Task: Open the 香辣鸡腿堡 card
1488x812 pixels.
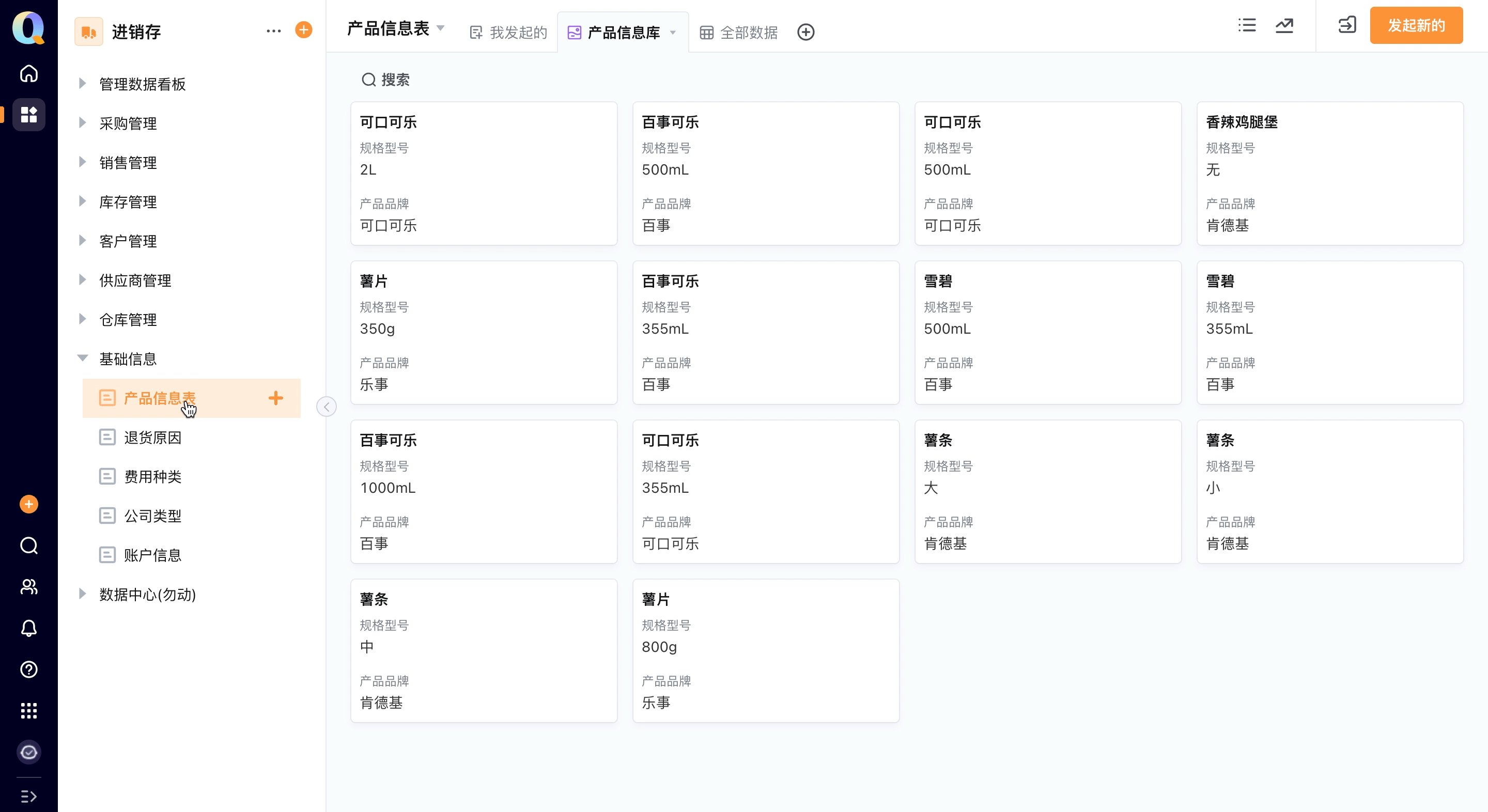Action: coord(1330,173)
